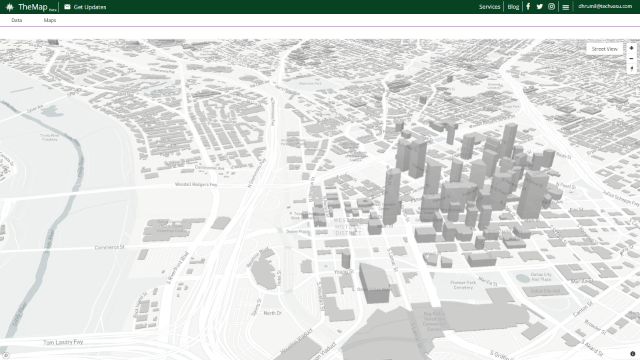Image resolution: width=640 pixels, height=360 pixels.
Task: Open the Twitter bird icon
Action: point(540,7)
